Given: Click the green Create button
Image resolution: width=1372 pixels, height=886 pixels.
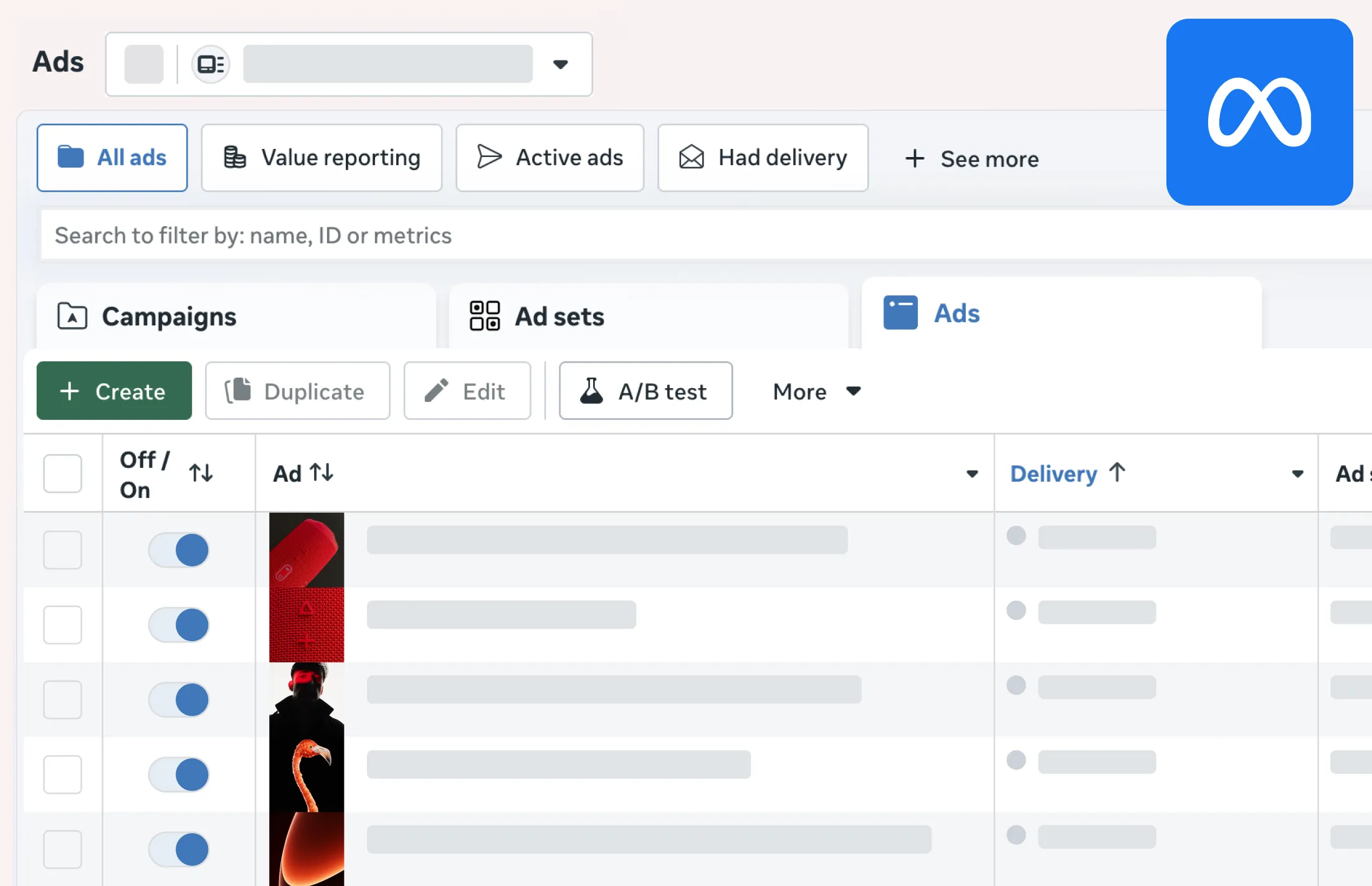Looking at the screenshot, I should 114,391.
